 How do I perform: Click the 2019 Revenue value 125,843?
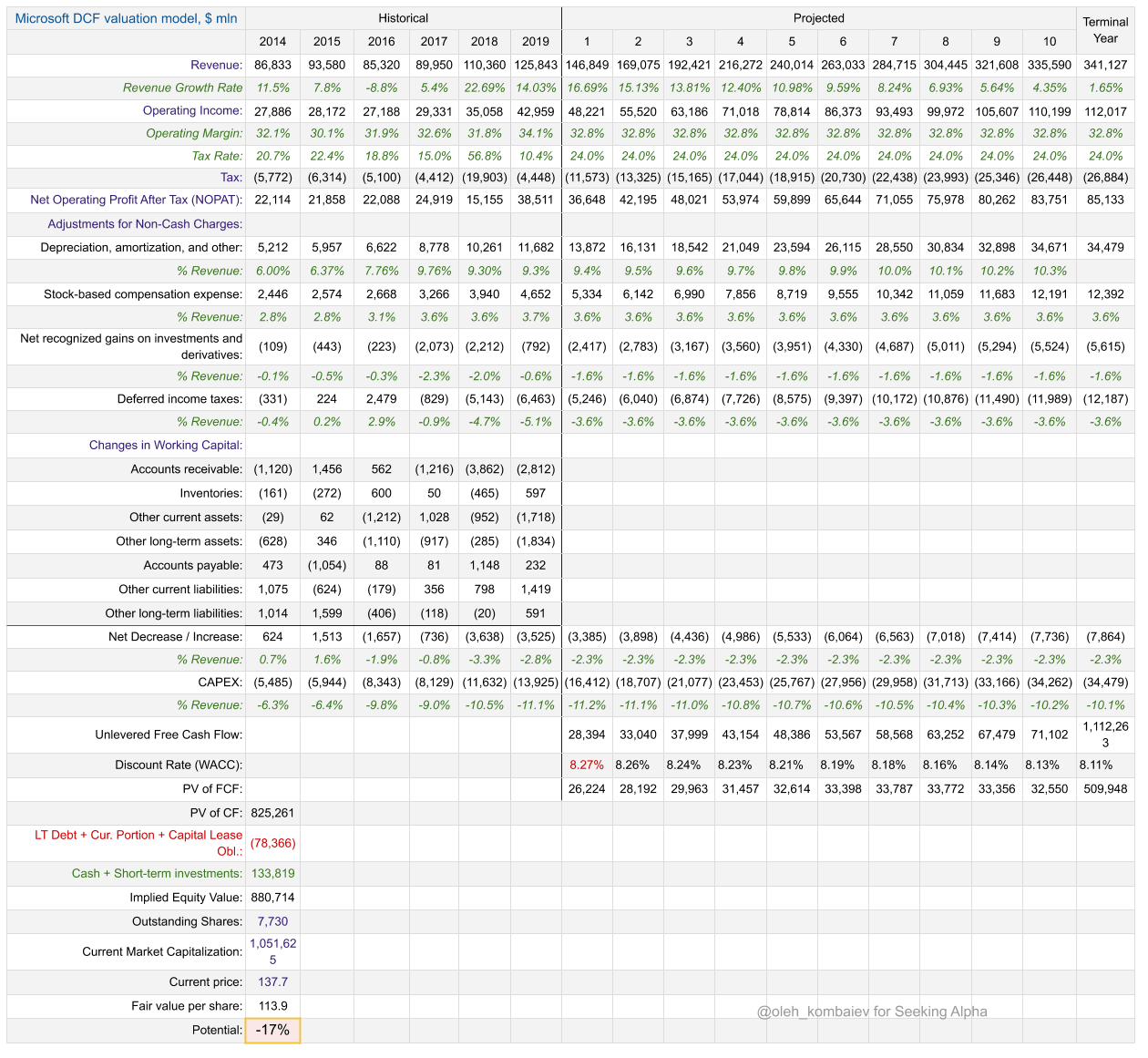(x=536, y=66)
